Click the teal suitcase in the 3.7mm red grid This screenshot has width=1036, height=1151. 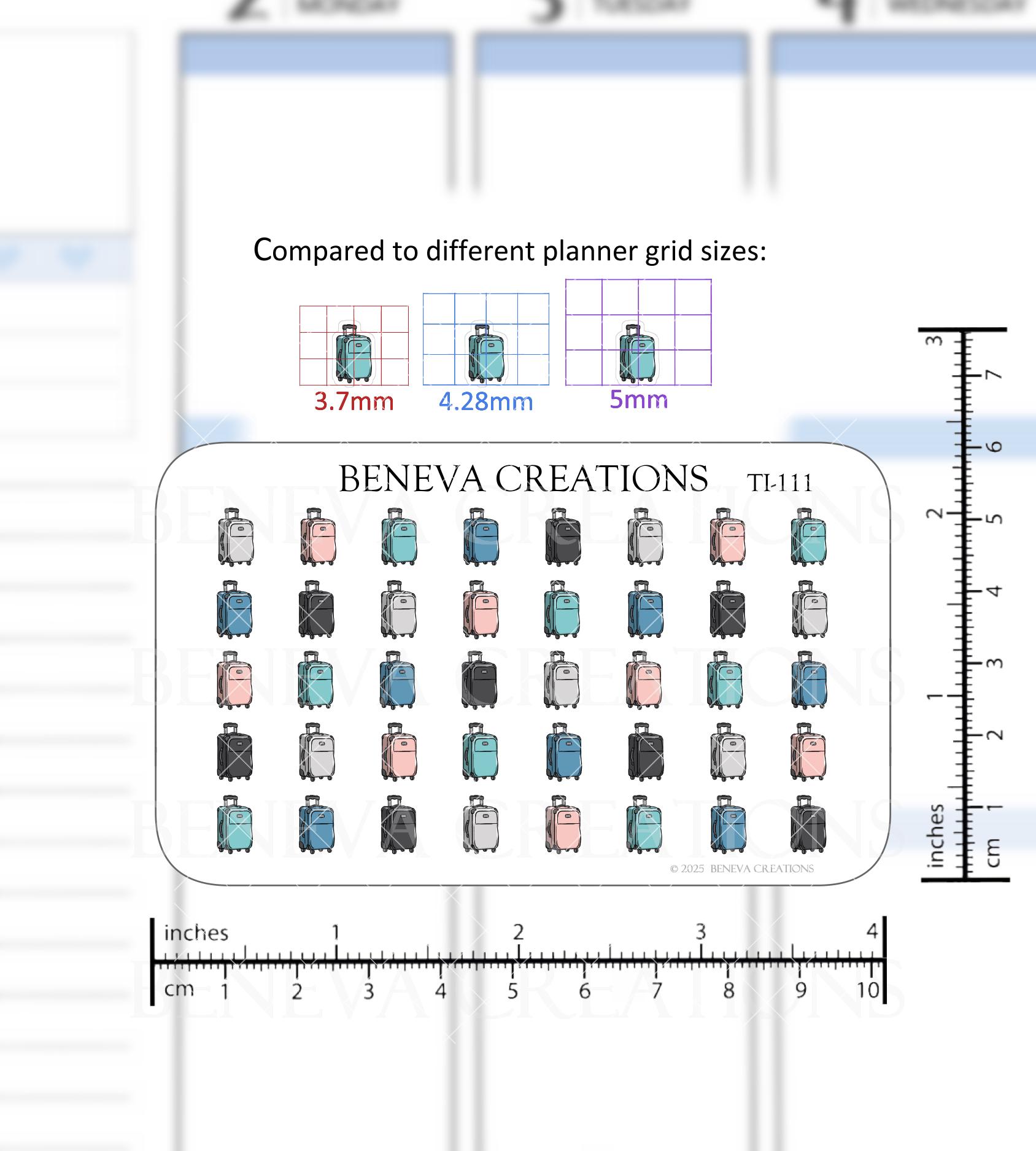(354, 353)
